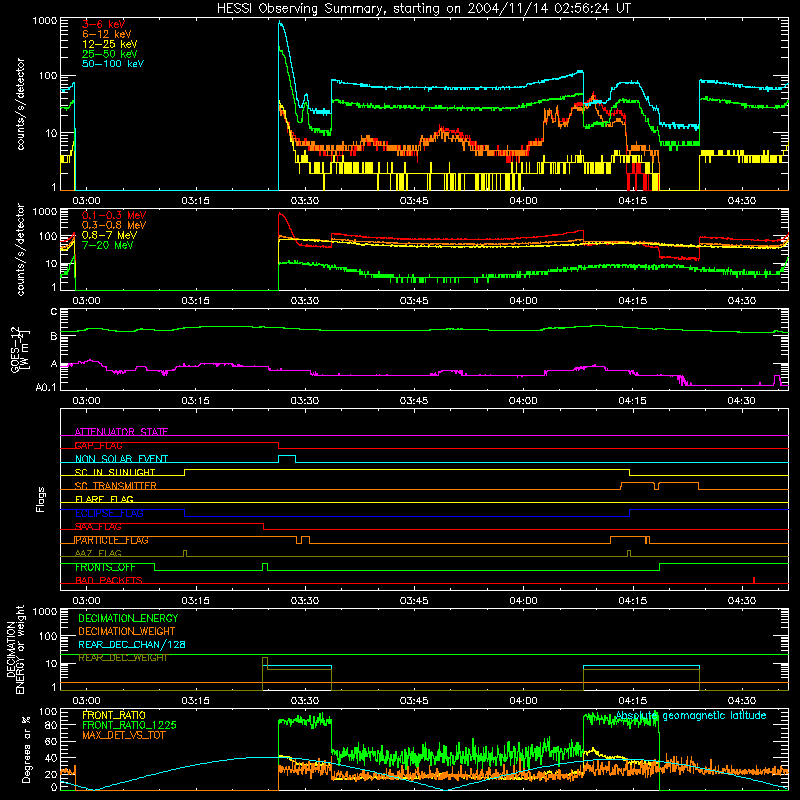This screenshot has width=800, height=800.
Task: Click the 0.8-7 MeV legend label
Action: (109, 235)
